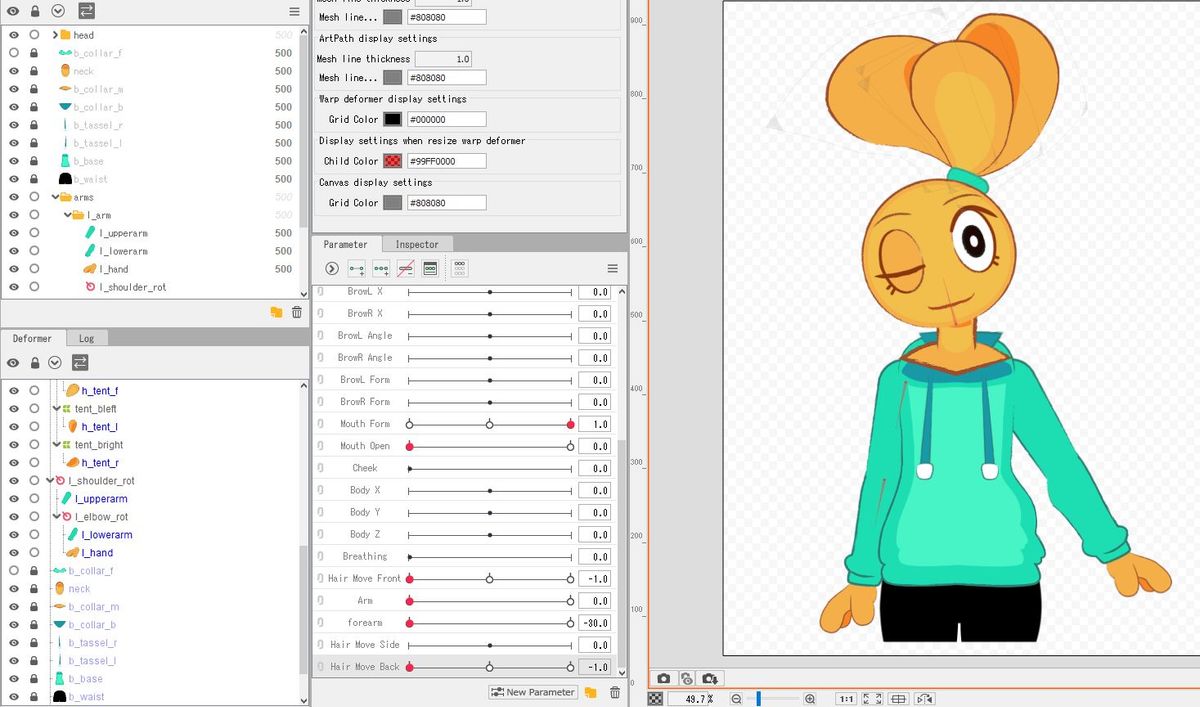Screen dimensions: 1200x707
Task: Click the parts panel header lock-all icon
Action: (x=35, y=10)
